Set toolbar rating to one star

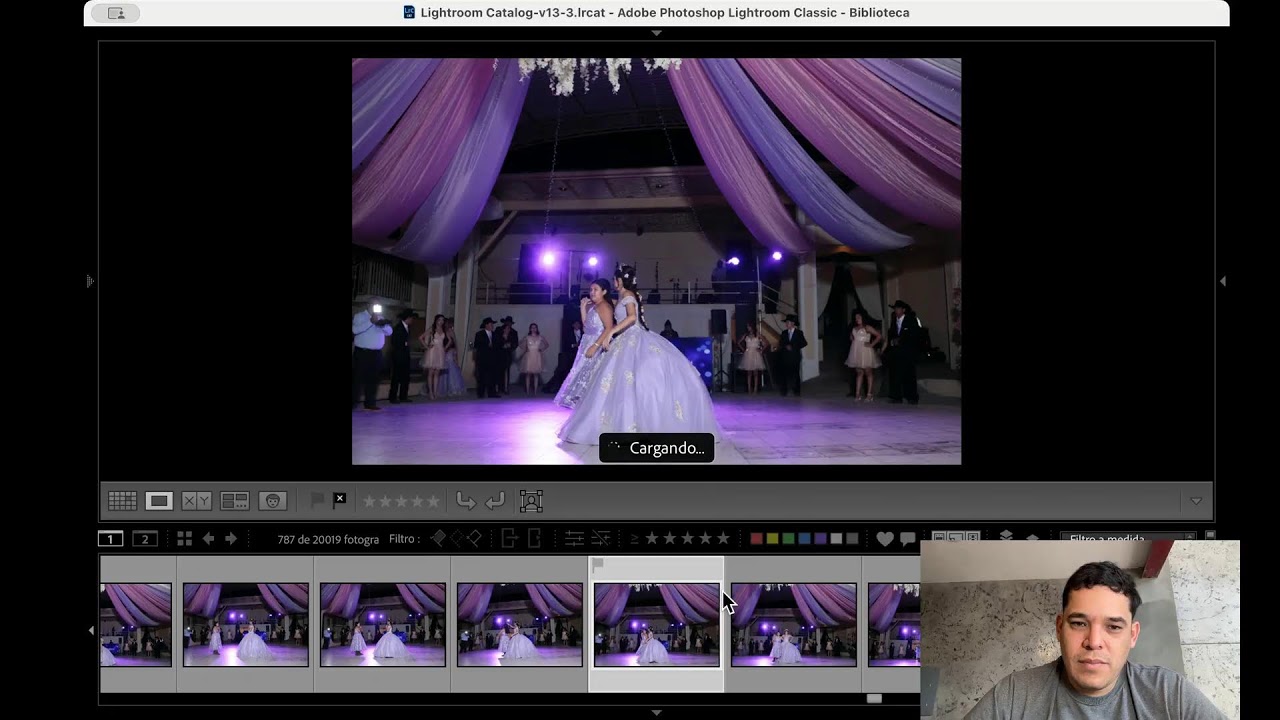pyautogui.click(x=369, y=501)
